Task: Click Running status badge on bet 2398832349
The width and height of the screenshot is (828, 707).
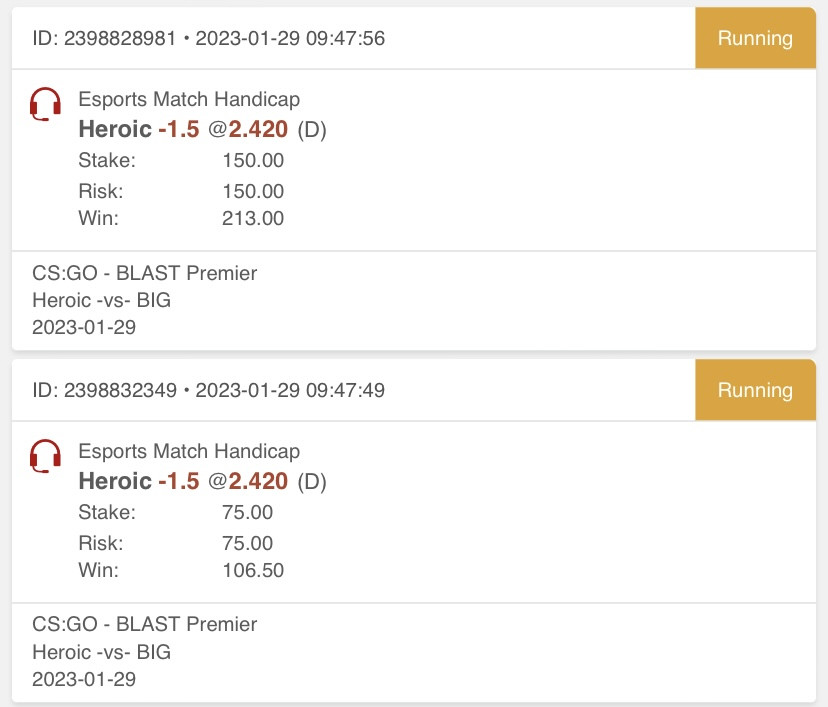Action: pos(755,390)
